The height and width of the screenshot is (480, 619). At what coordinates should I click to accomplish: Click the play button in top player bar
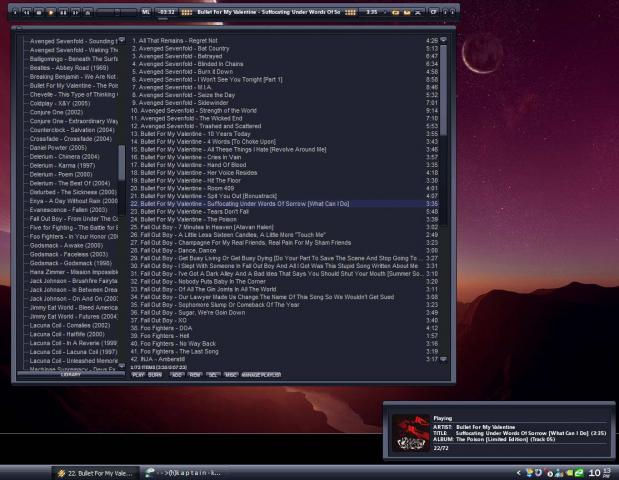click(x=51, y=13)
